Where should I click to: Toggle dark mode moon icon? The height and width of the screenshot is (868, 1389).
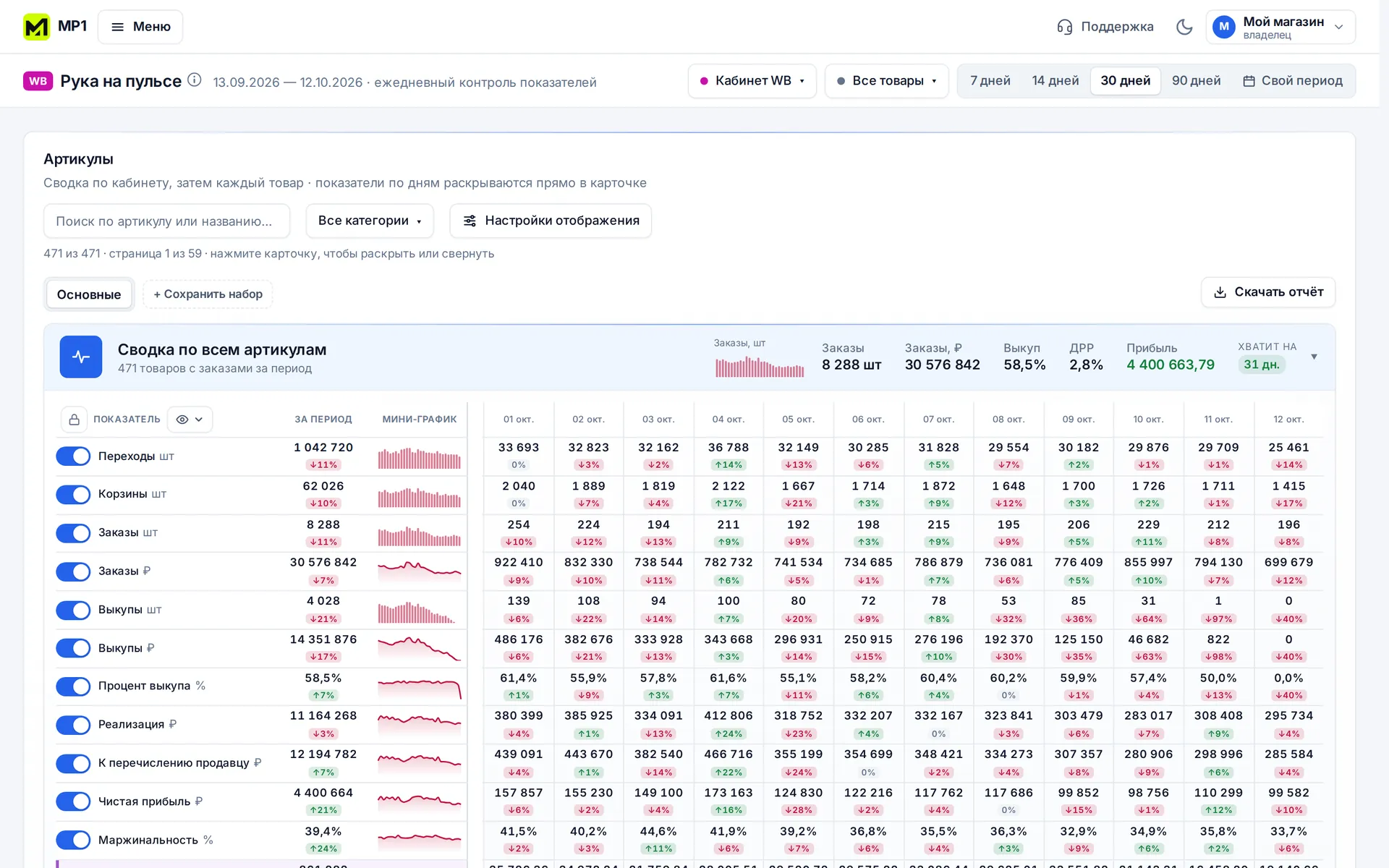(1184, 27)
